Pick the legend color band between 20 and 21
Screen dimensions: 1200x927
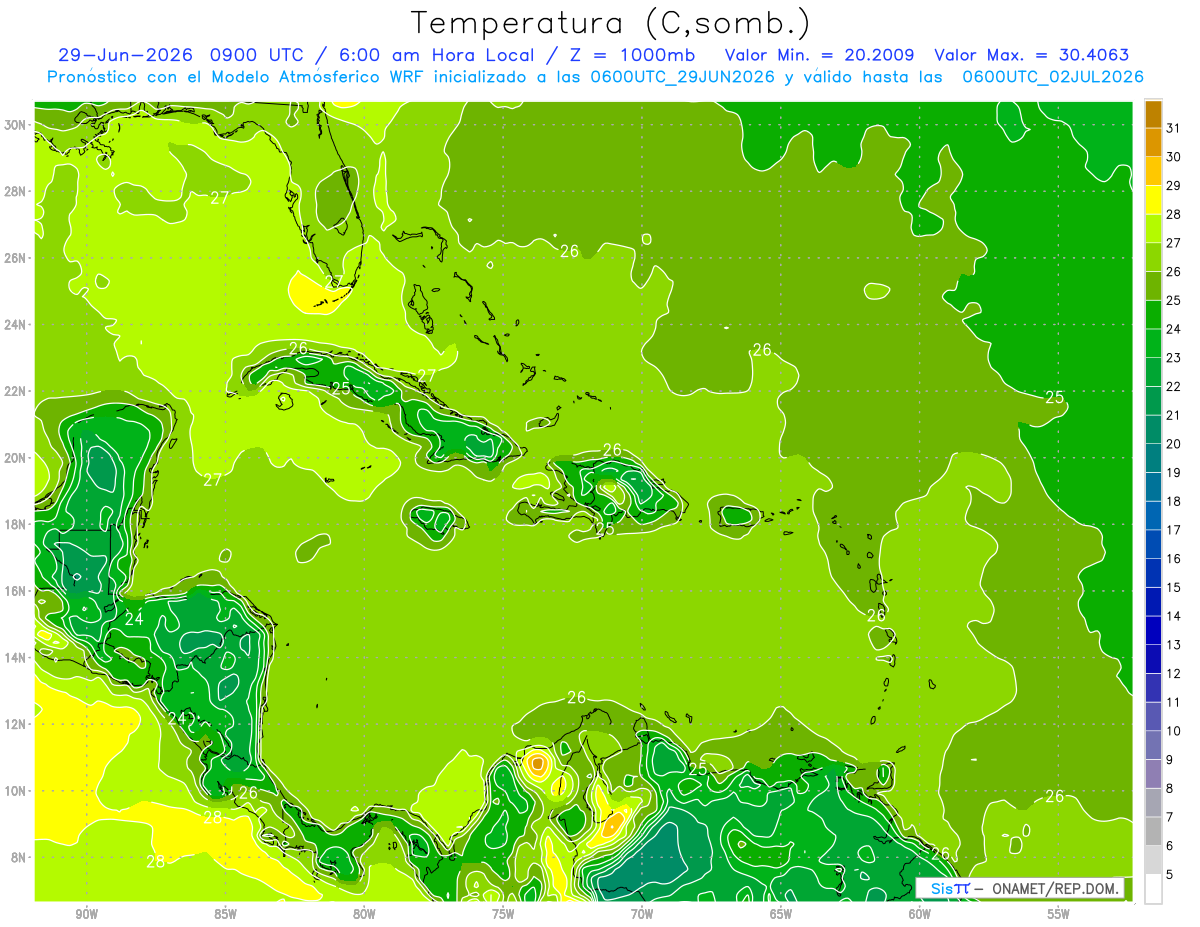(1153, 430)
